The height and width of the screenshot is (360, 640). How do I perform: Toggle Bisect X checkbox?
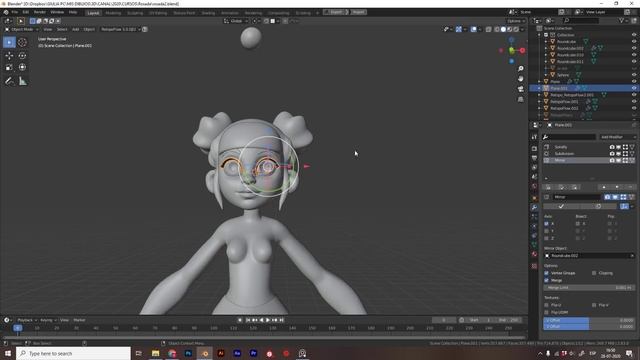(578, 224)
